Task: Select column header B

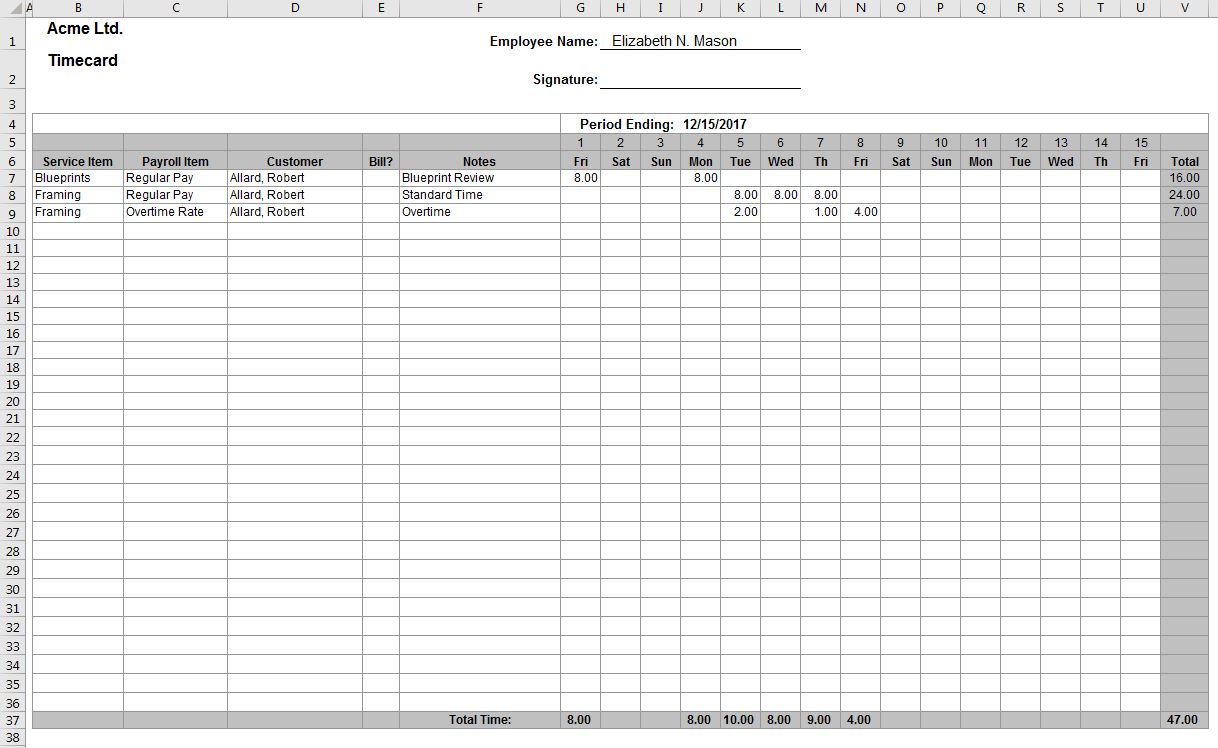Action: 78,8
